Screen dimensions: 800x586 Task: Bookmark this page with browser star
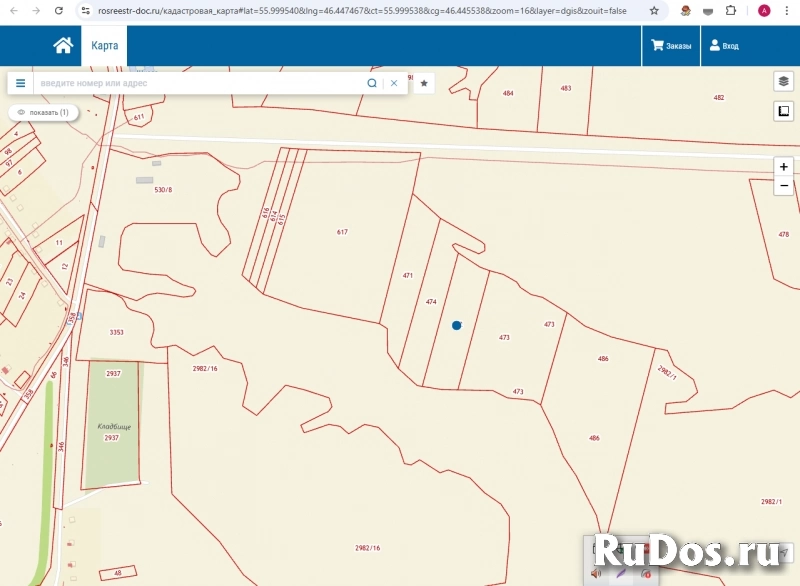654,10
